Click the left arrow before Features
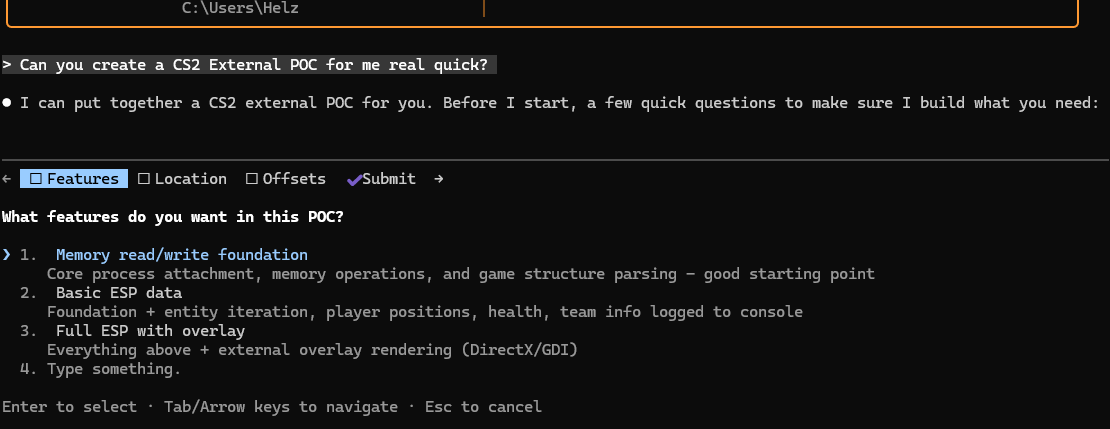 click(x=7, y=179)
